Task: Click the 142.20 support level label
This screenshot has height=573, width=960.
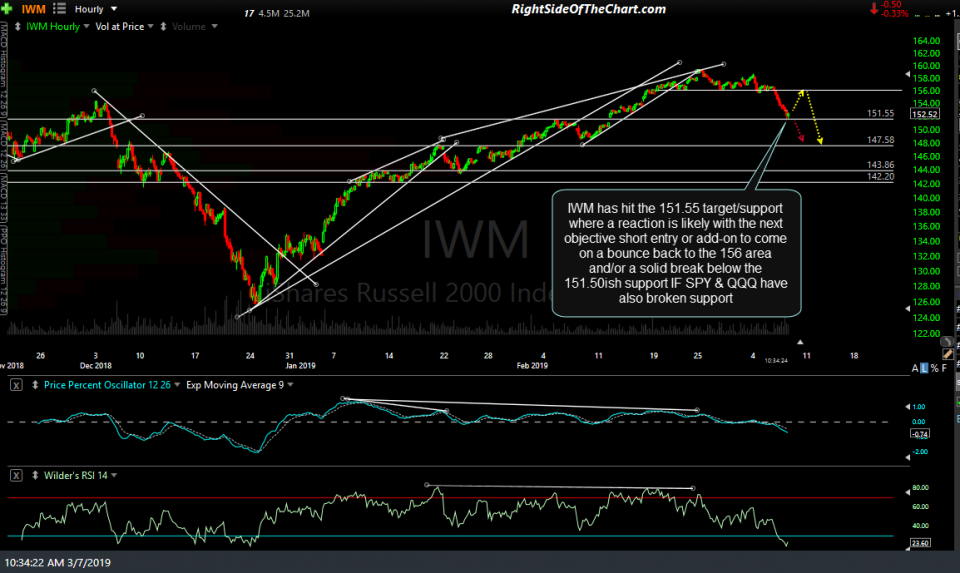Action: pyautogui.click(x=880, y=176)
